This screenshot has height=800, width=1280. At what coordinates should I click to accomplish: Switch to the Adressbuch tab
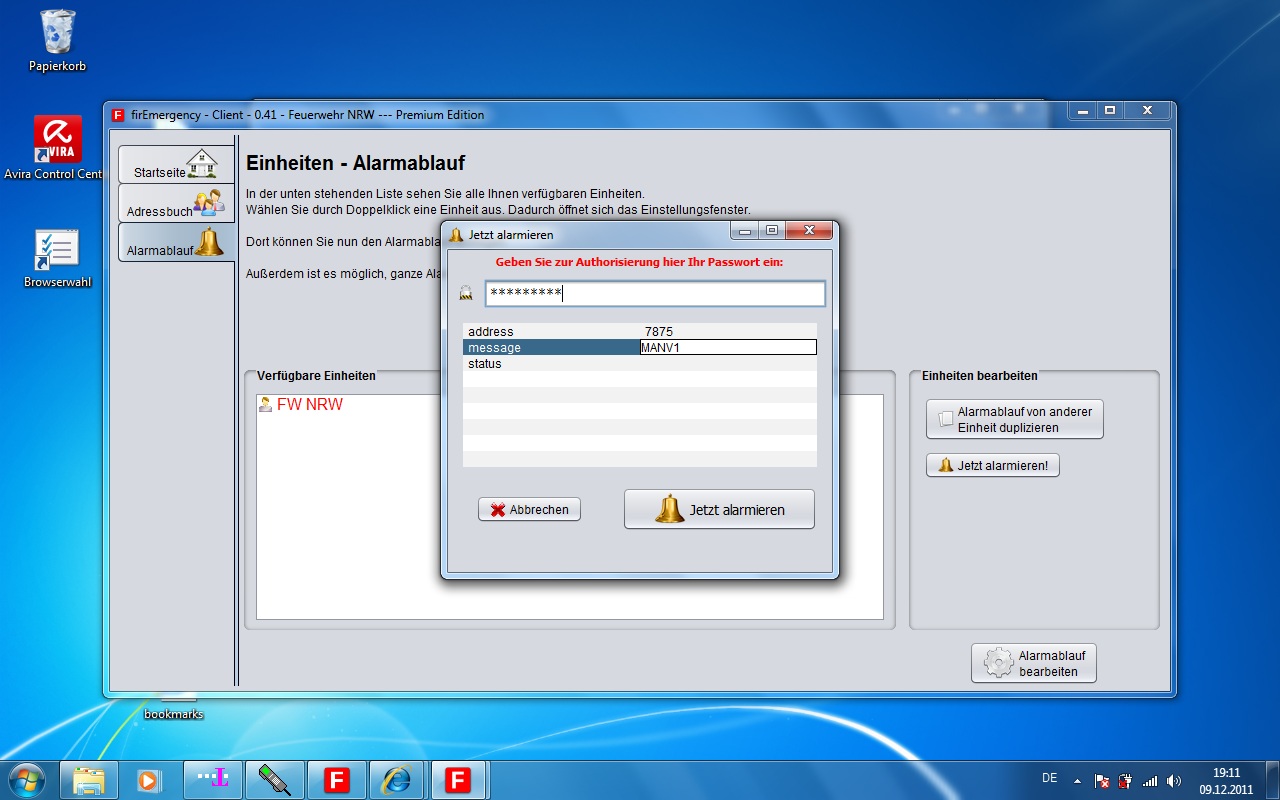click(x=176, y=204)
